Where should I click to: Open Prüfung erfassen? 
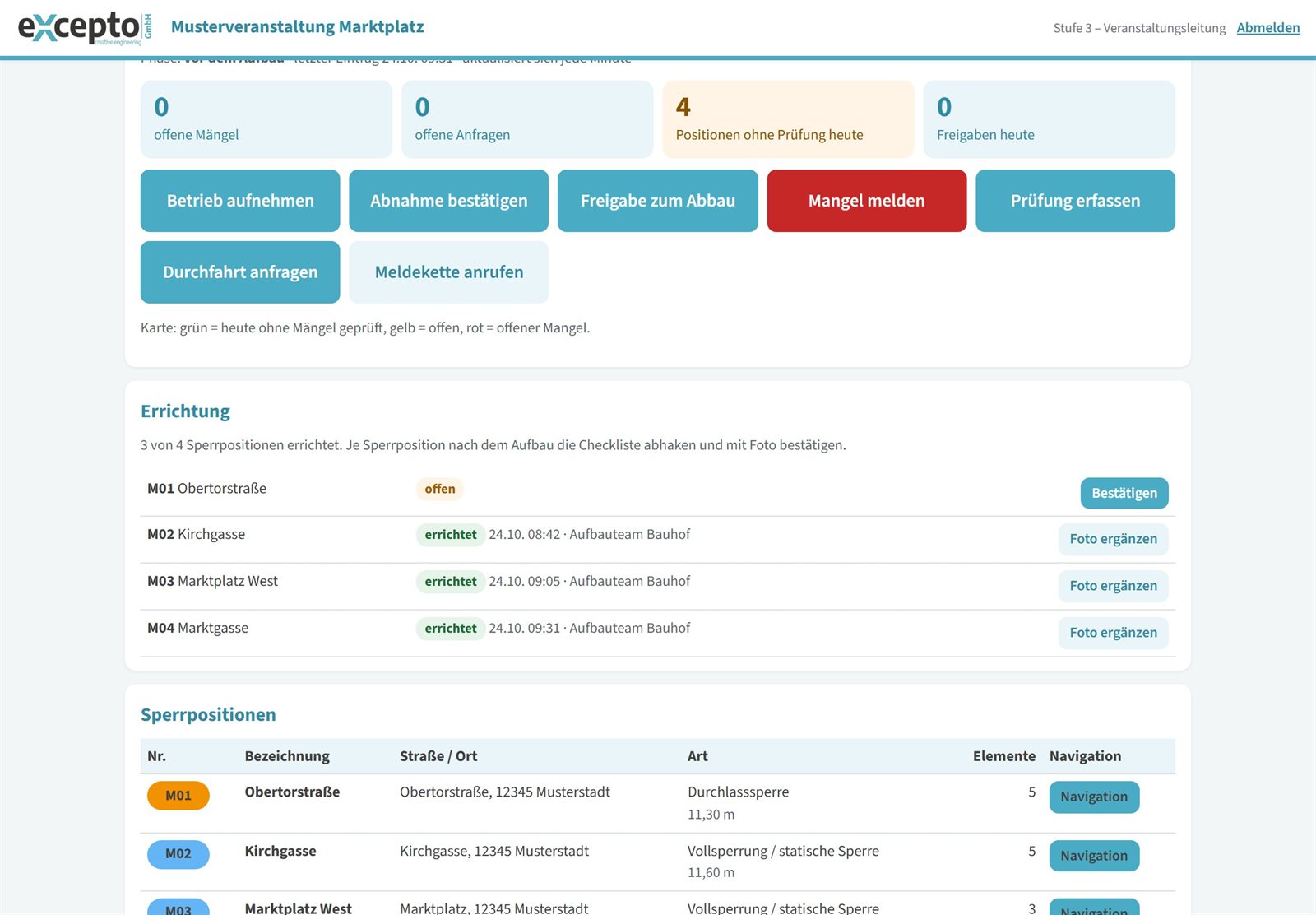point(1075,201)
